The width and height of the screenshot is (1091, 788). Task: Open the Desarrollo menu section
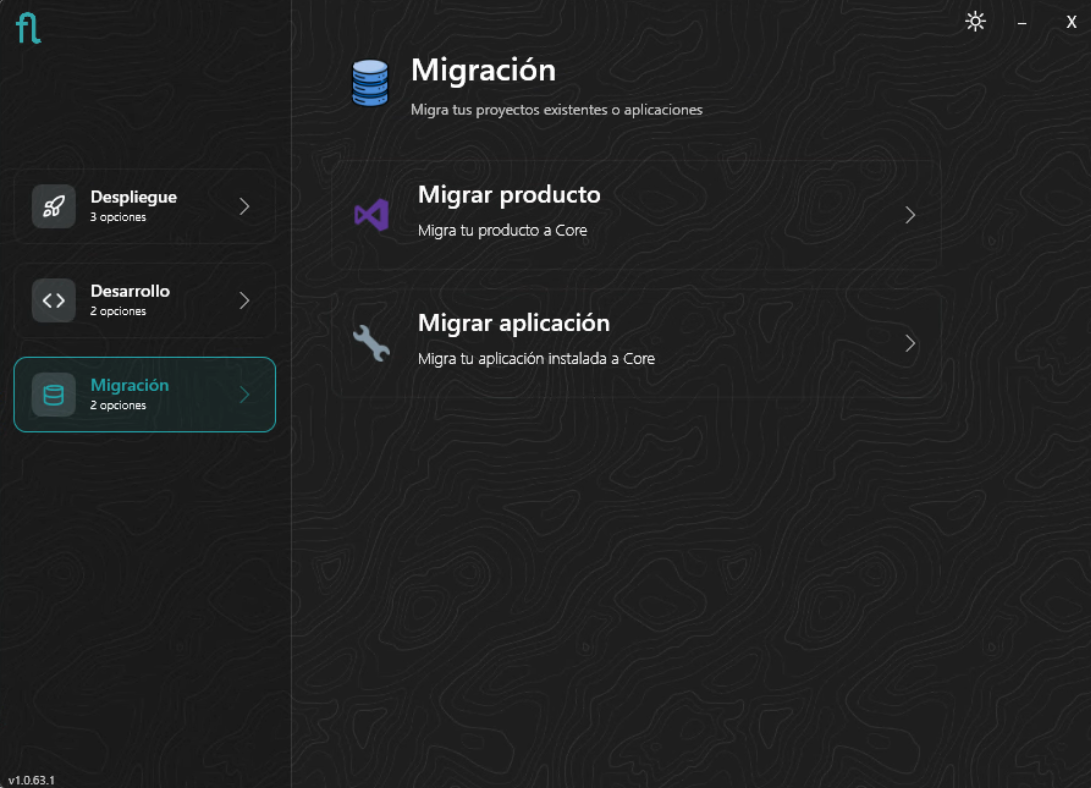[x=145, y=300]
